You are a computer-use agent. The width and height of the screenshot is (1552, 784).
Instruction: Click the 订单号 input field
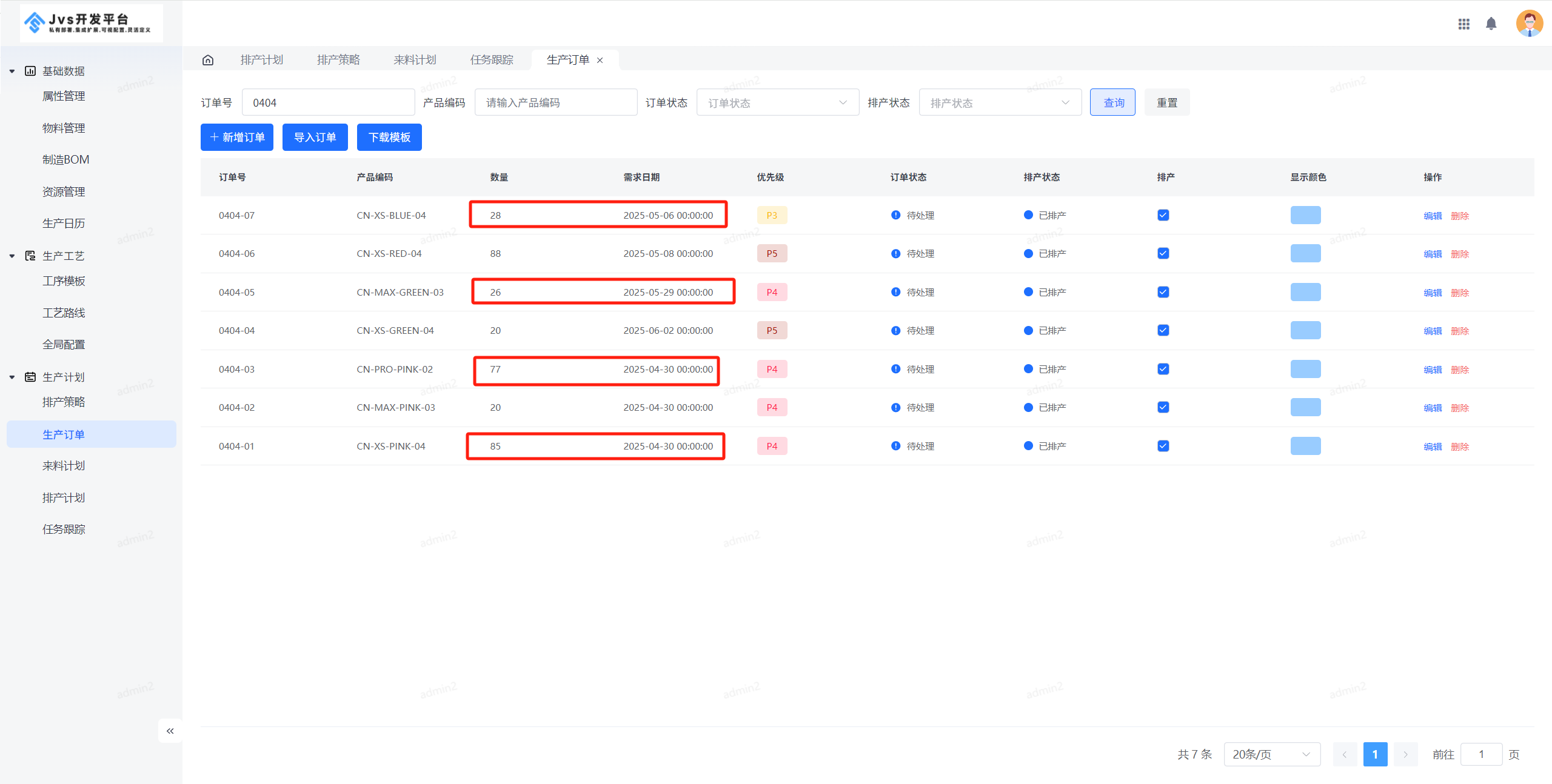(328, 102)
